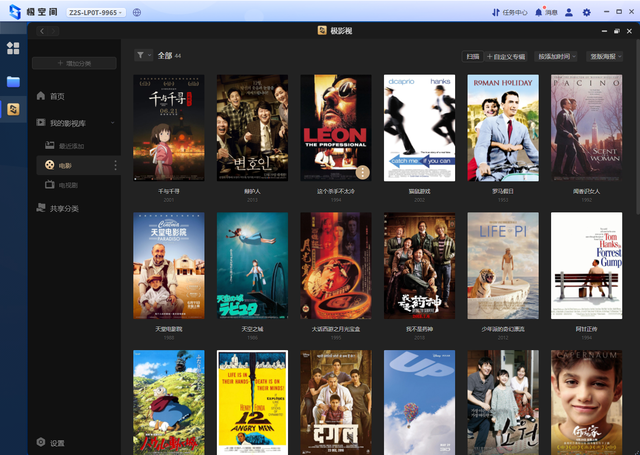The width and height of the screenshot is (640, 455).
Task: Open the 消息 notification bell
Action: (x=546, y=13)
